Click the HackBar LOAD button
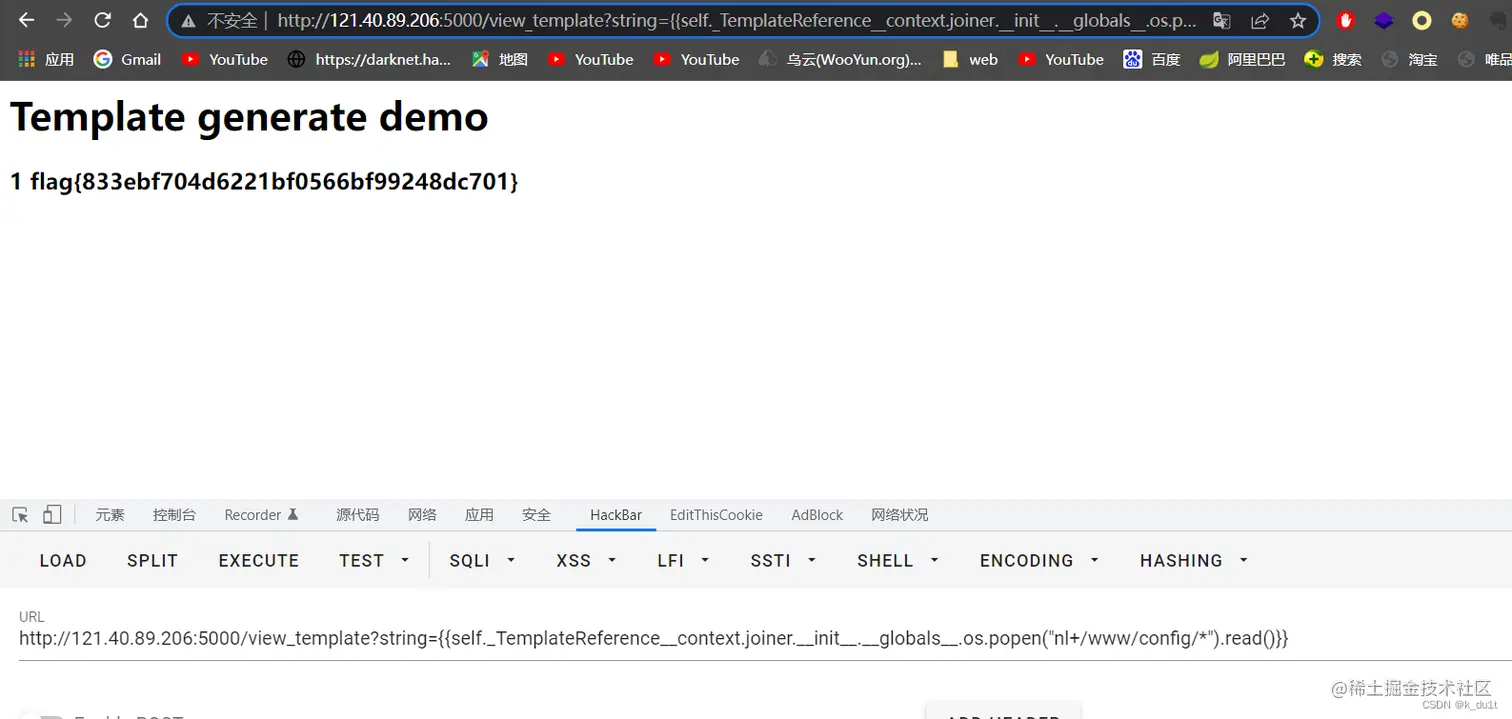 [63, 561]
